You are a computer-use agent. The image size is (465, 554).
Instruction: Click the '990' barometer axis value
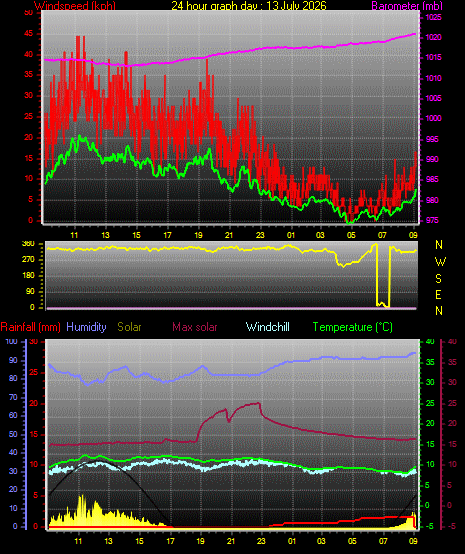click(432, 159)
